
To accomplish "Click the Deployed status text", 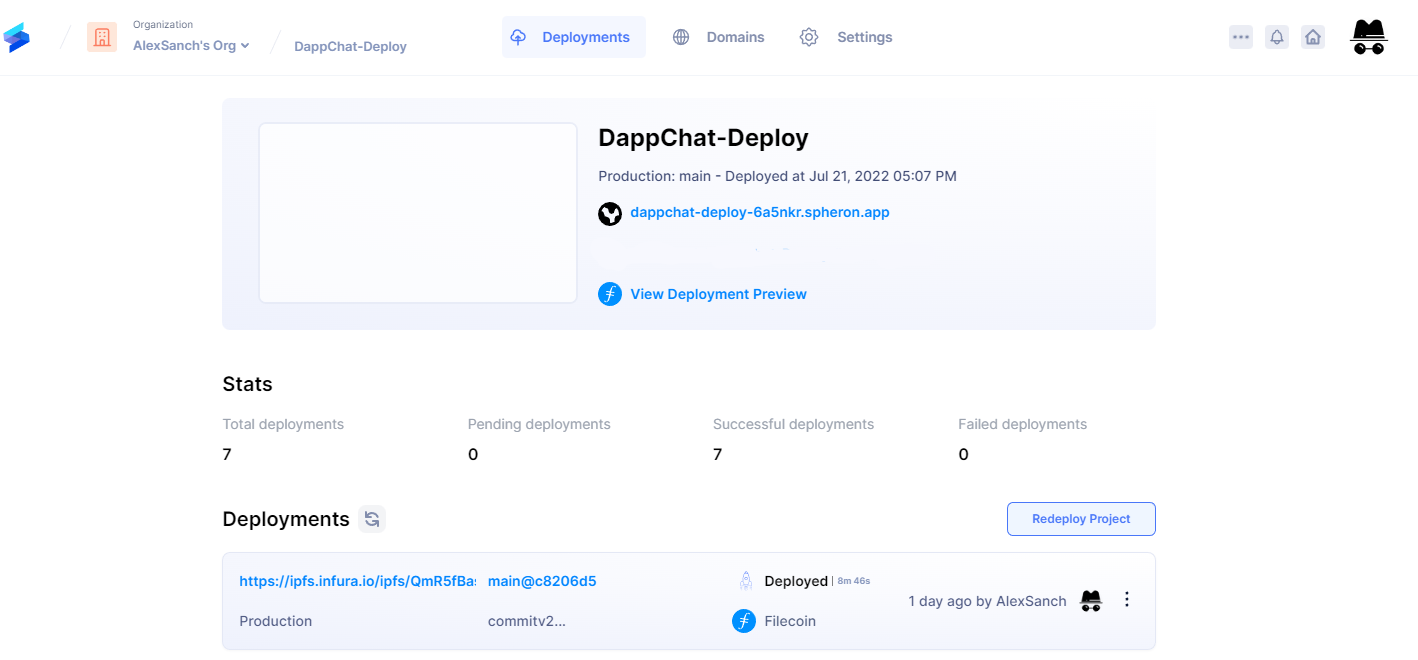I will (x=796, y=581).
